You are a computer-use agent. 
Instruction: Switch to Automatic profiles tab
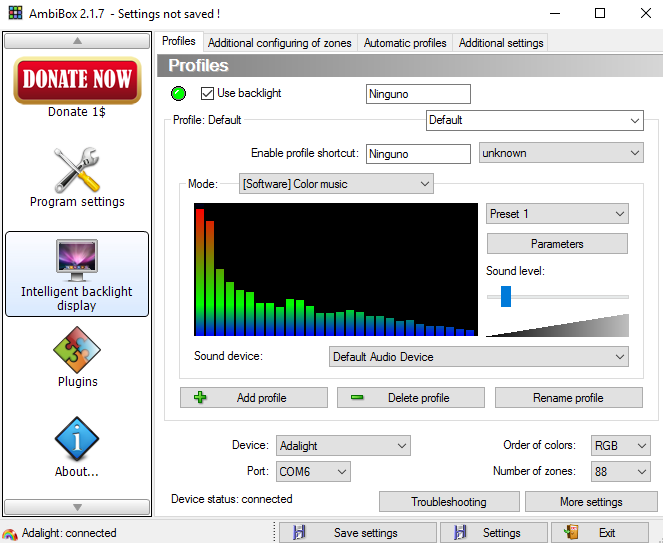click(x=405, y=43)
